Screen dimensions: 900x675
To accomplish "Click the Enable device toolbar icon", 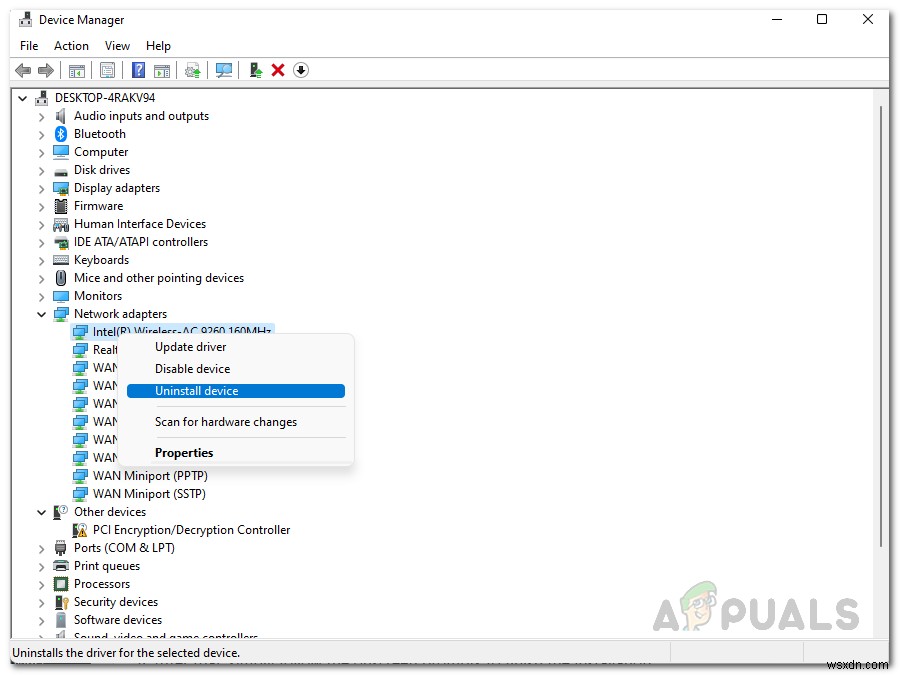I will tap(256, 70).
